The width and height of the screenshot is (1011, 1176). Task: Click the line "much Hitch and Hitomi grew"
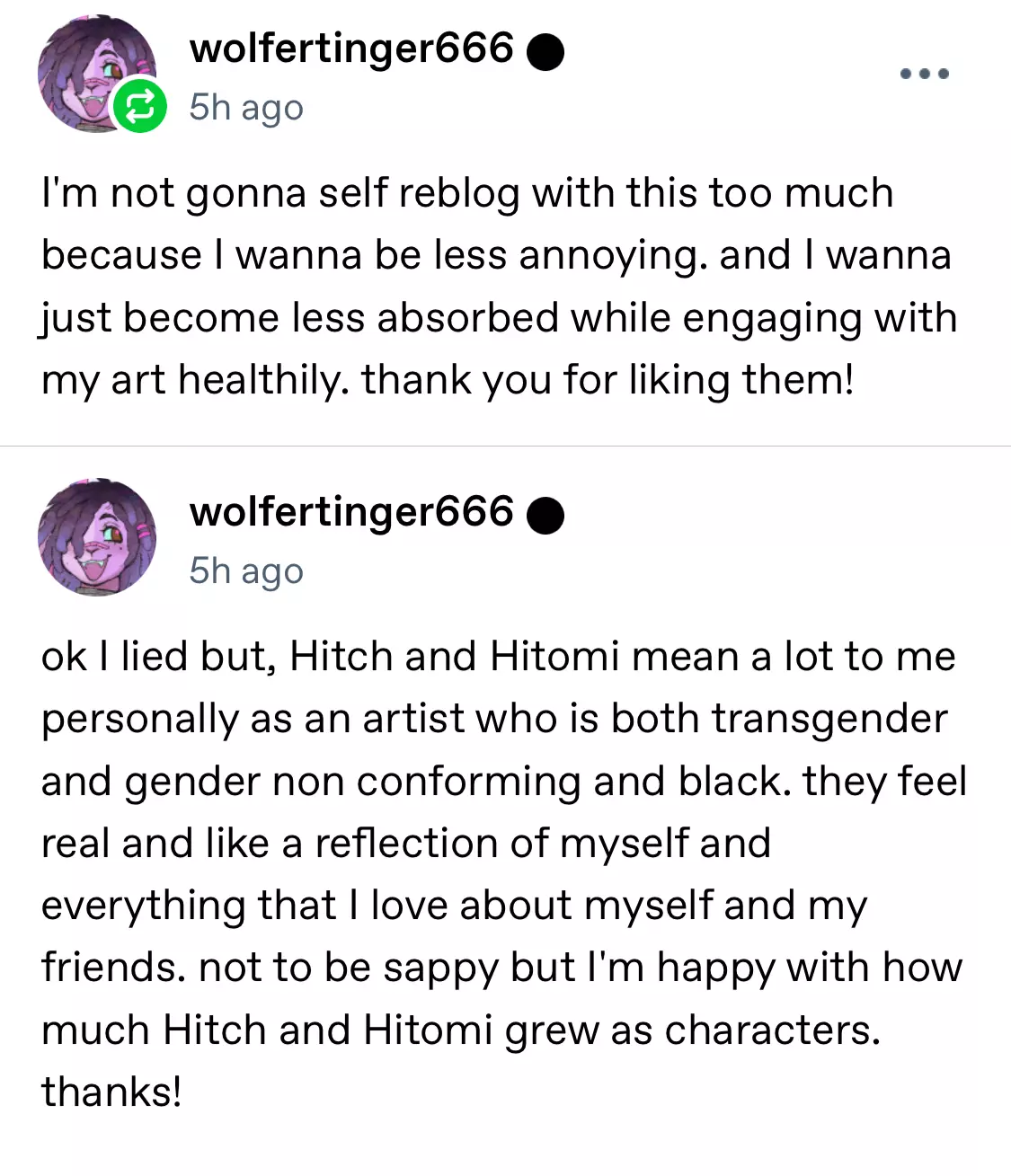tap(460, 1030)
